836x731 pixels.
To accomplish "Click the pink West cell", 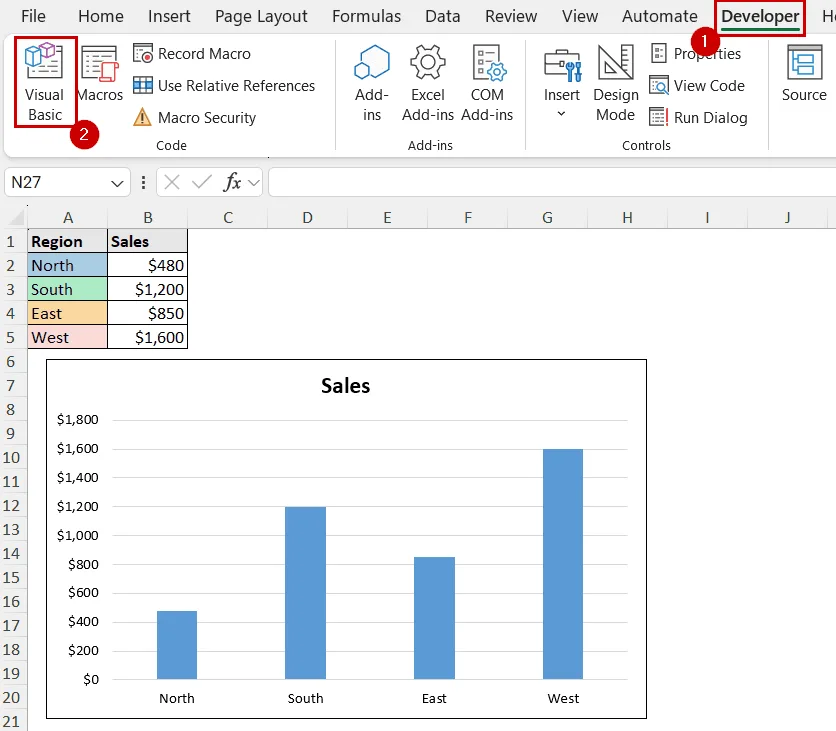I will coord(68,338).
